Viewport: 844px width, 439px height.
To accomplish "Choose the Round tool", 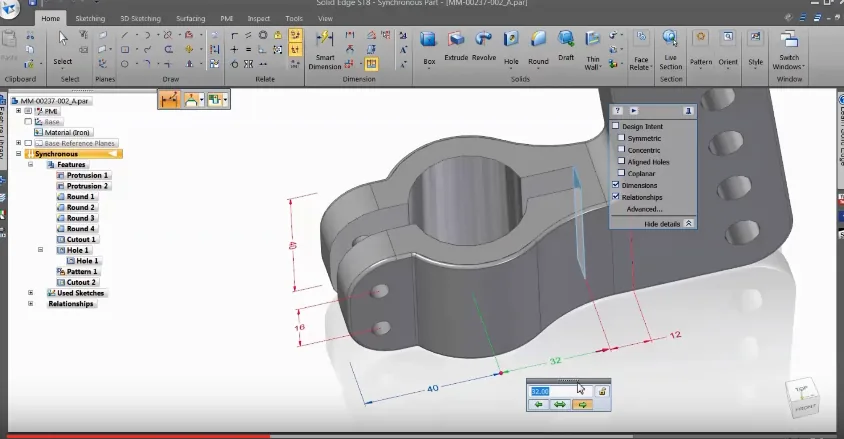I will (x=538, y=48).
